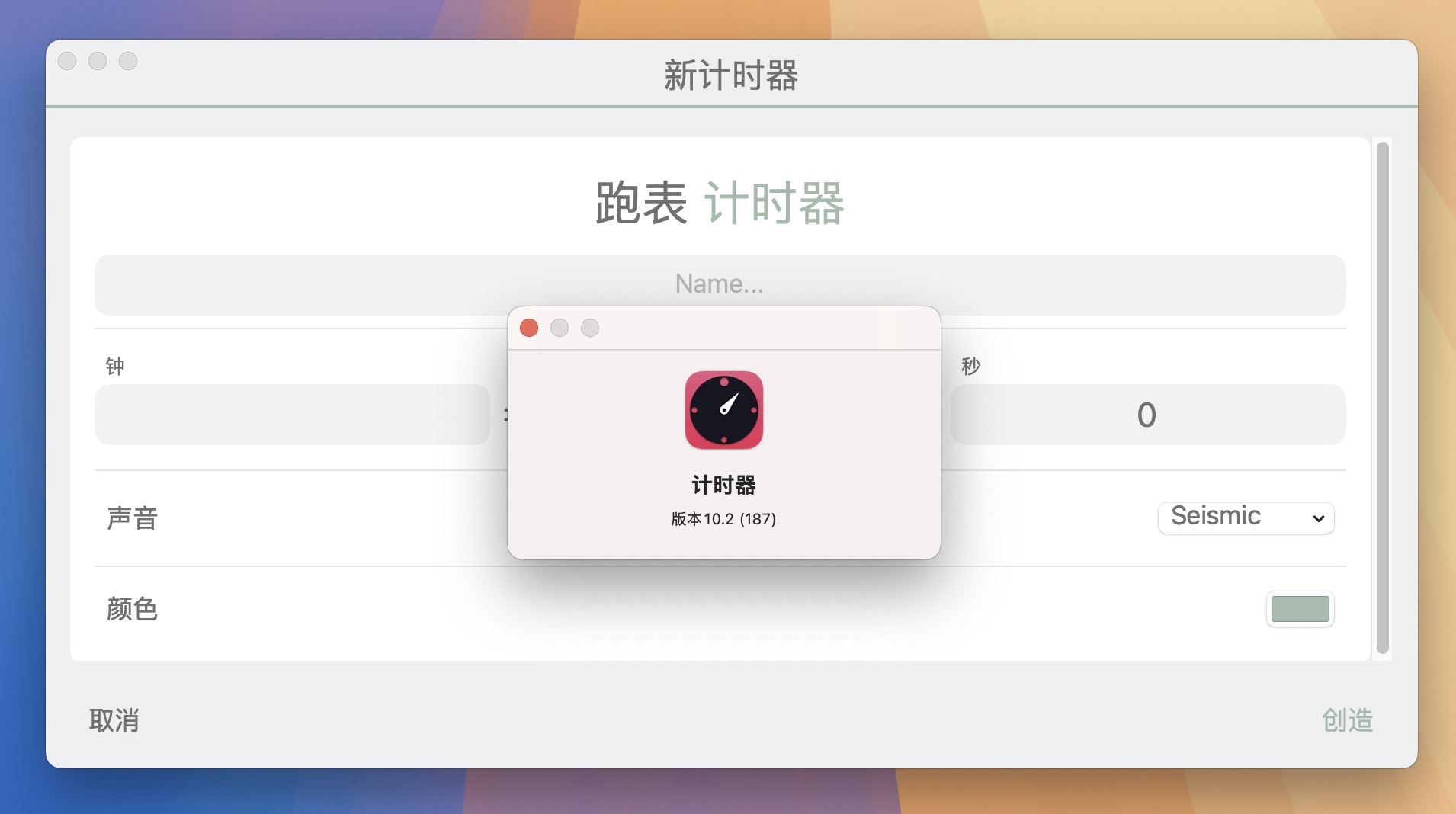Click the version text 版本10.2 (187)
The width and height of the screenshot is (1456, 814).
tap(723, 519)
